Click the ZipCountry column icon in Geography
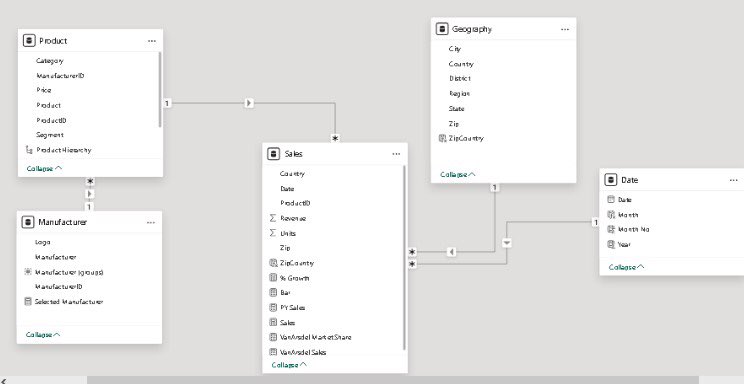This screenshot has width=744, height=384. click(442, 138)
